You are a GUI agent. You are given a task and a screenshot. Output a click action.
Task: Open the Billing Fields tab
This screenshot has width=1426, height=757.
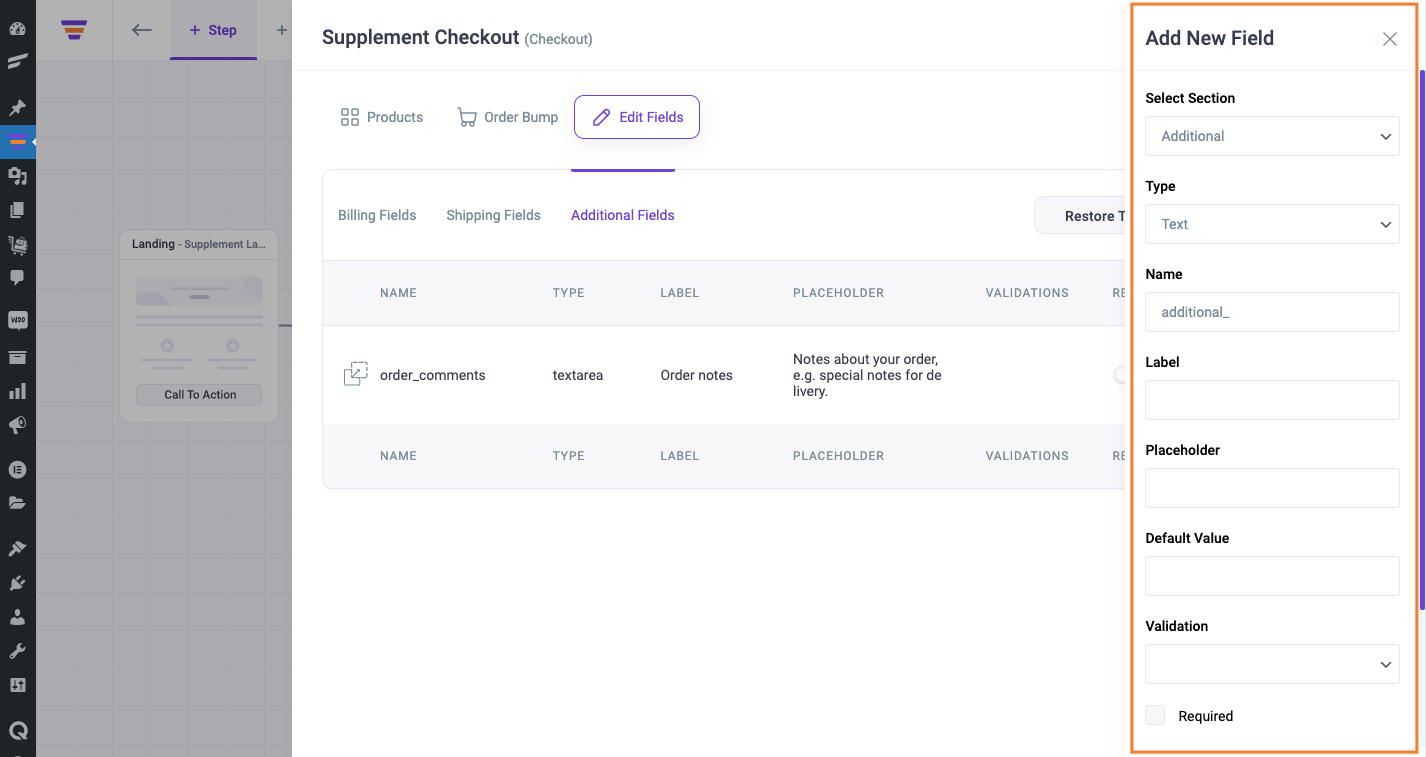pyautogui.click(x=377, y=215)
